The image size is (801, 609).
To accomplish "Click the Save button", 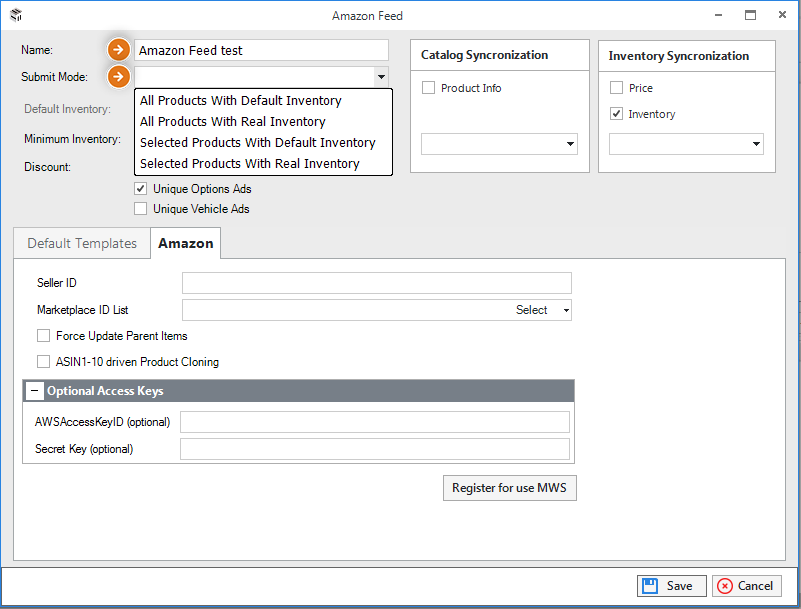I will point(671,586).
